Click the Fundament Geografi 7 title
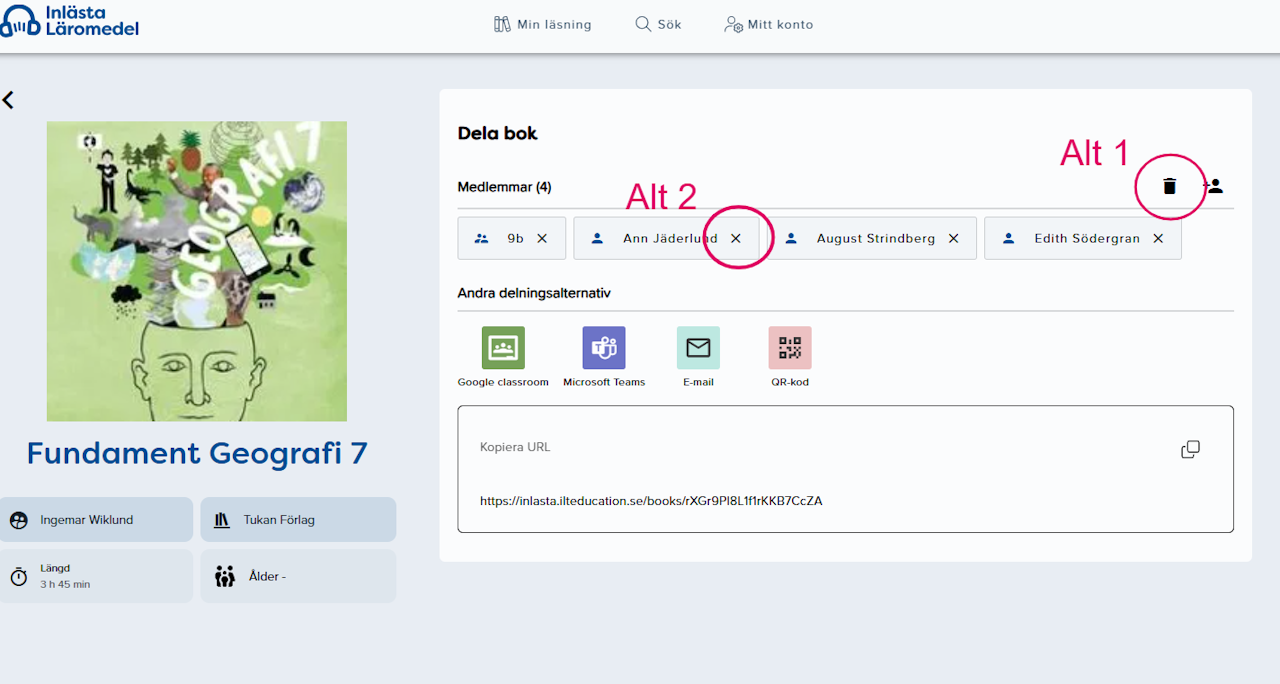This screenshot has height=684, width=1280. coord(197,454)
